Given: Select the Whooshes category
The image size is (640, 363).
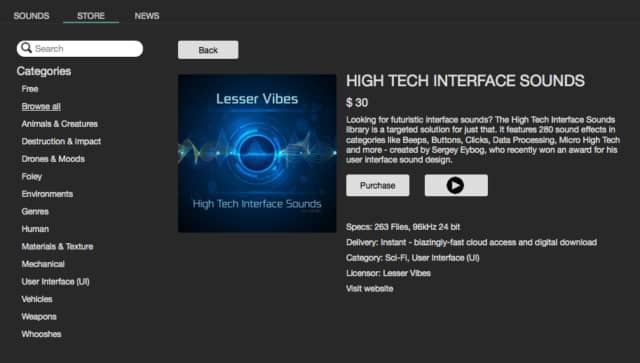Looking at the screenshot, I should click(41, 334).
